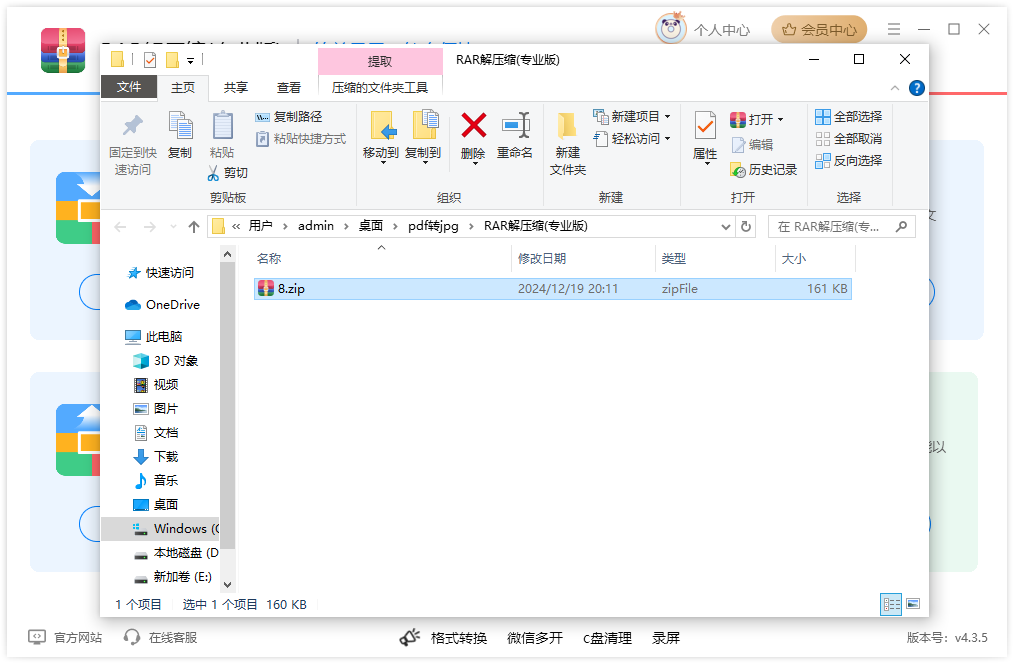
Task: Collapse the ribbon with the chevron
Action: pos(896,87)
